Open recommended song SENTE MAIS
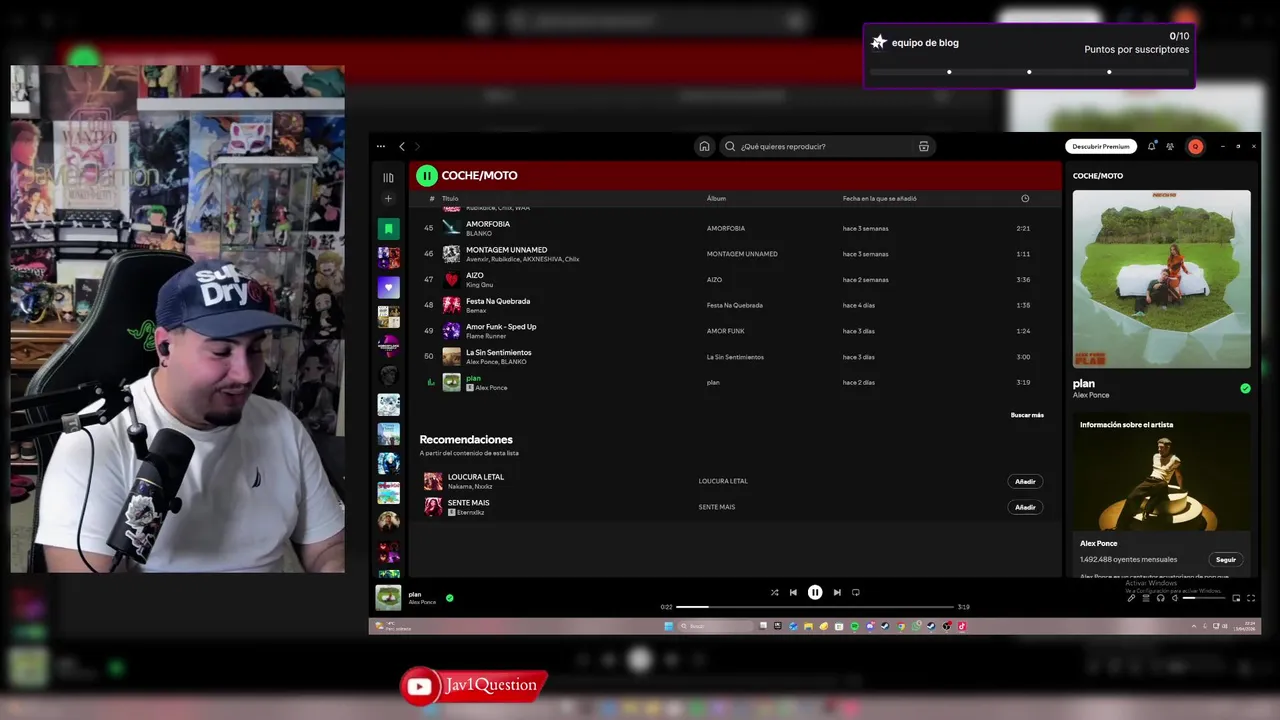This screenshot has width=1280, height=720. click(x=469, y=503)
